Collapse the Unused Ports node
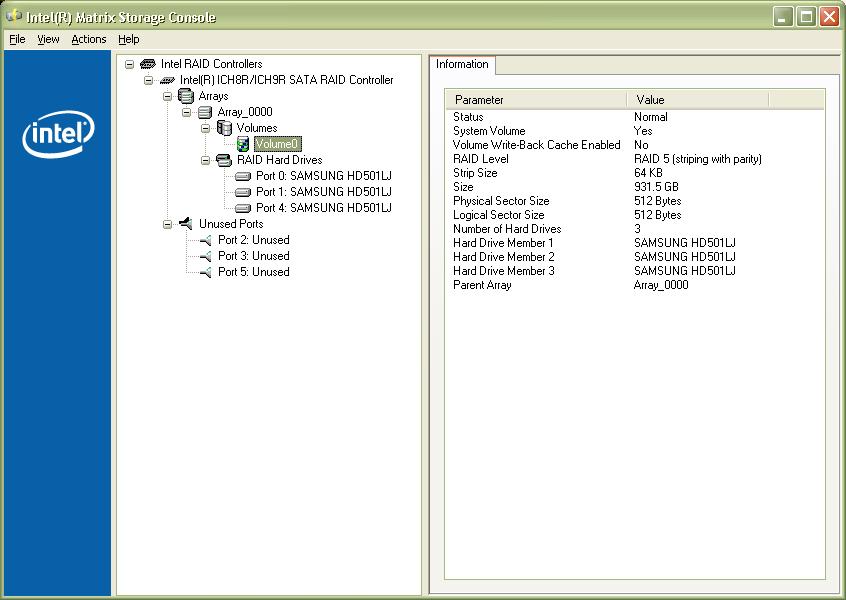 (168, 224)
